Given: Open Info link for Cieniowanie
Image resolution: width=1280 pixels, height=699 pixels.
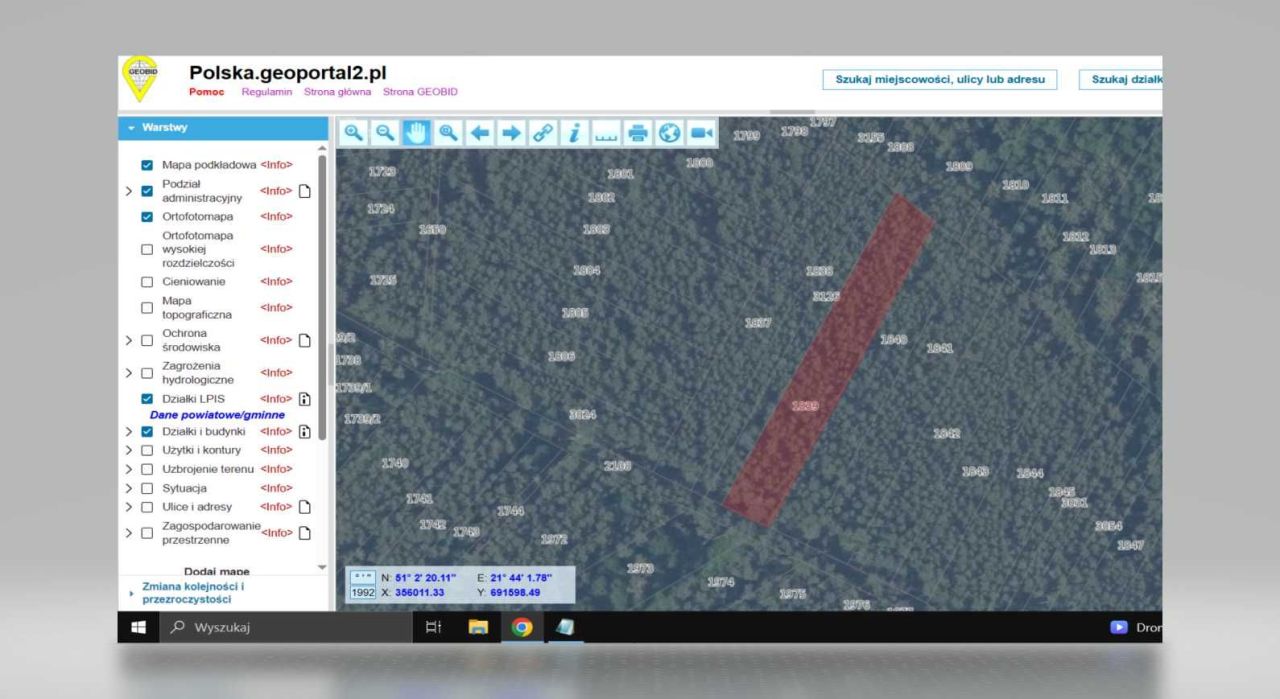Looking at the screenshot, I should (x=276, y=282).
